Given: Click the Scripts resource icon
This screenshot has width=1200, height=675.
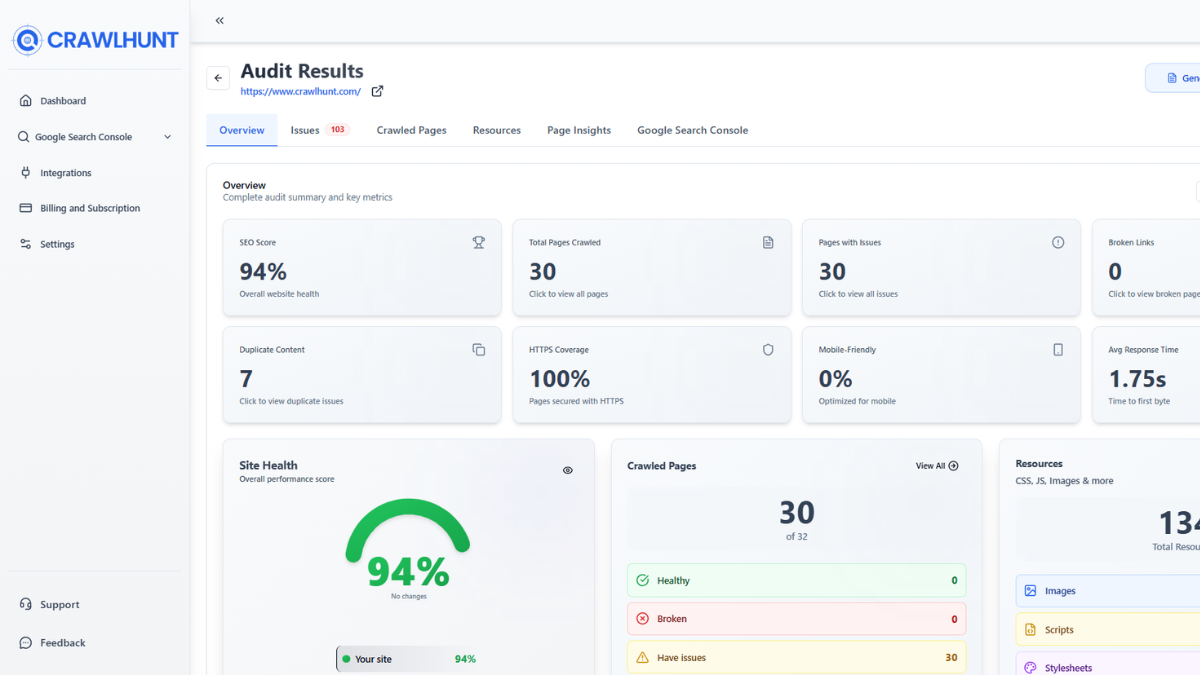Looking at the screenshot, I should pyautogui.click(x=1030, y=630).
